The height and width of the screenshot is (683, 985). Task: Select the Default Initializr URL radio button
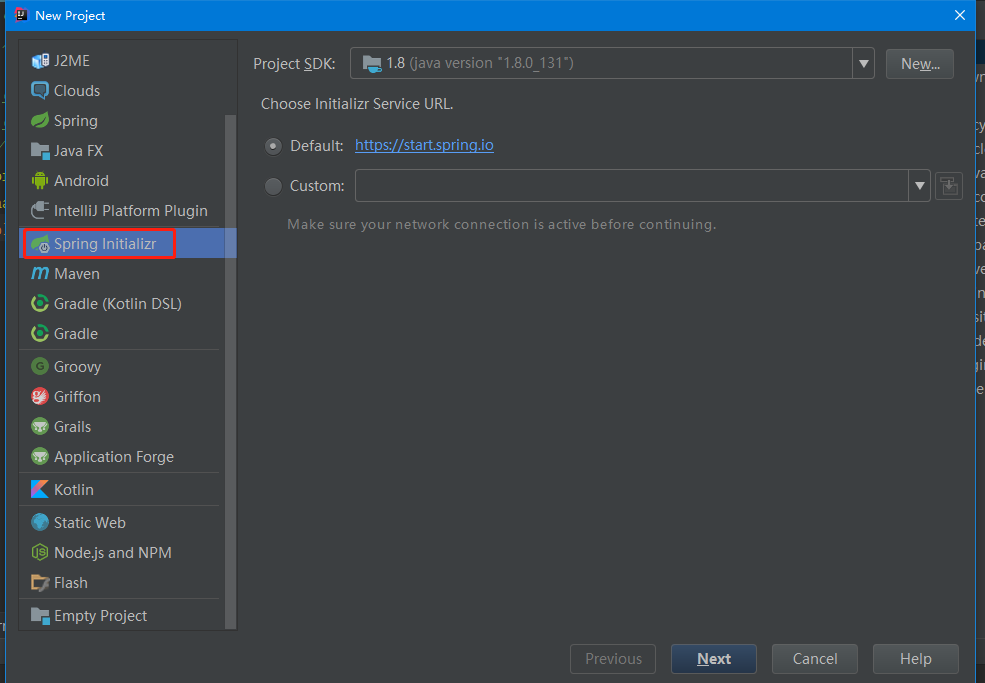tap(273, 146)
